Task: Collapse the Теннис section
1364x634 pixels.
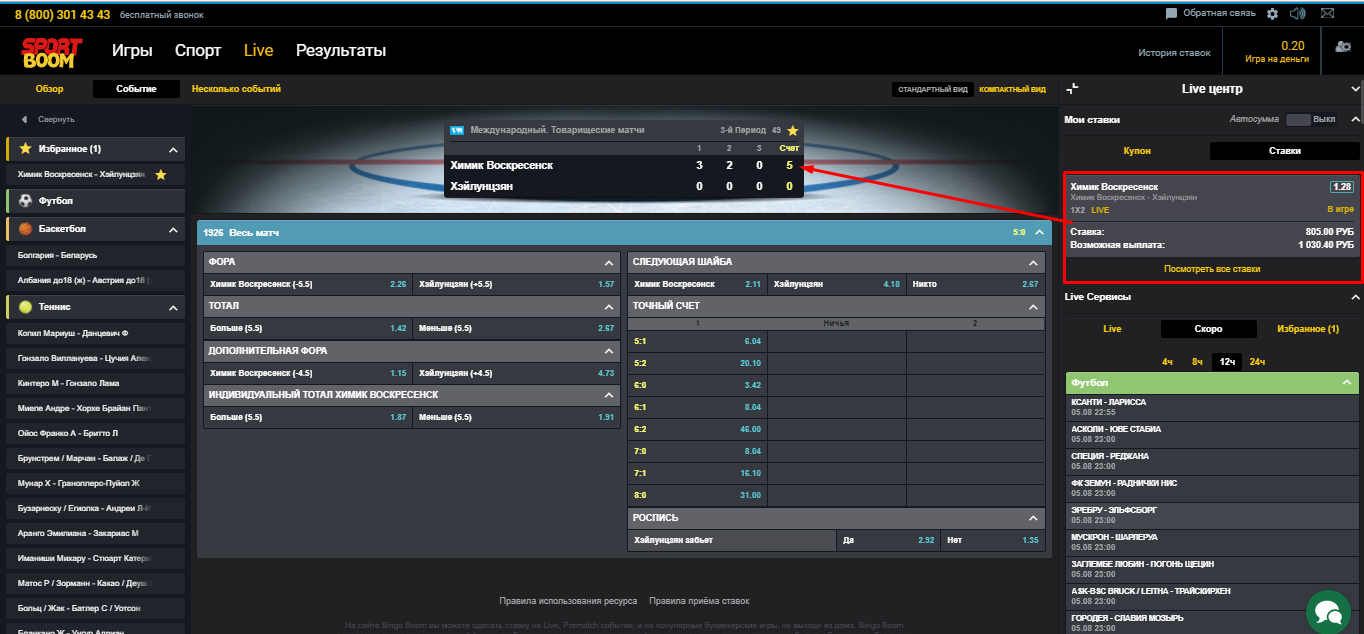Action: [173, 308]
